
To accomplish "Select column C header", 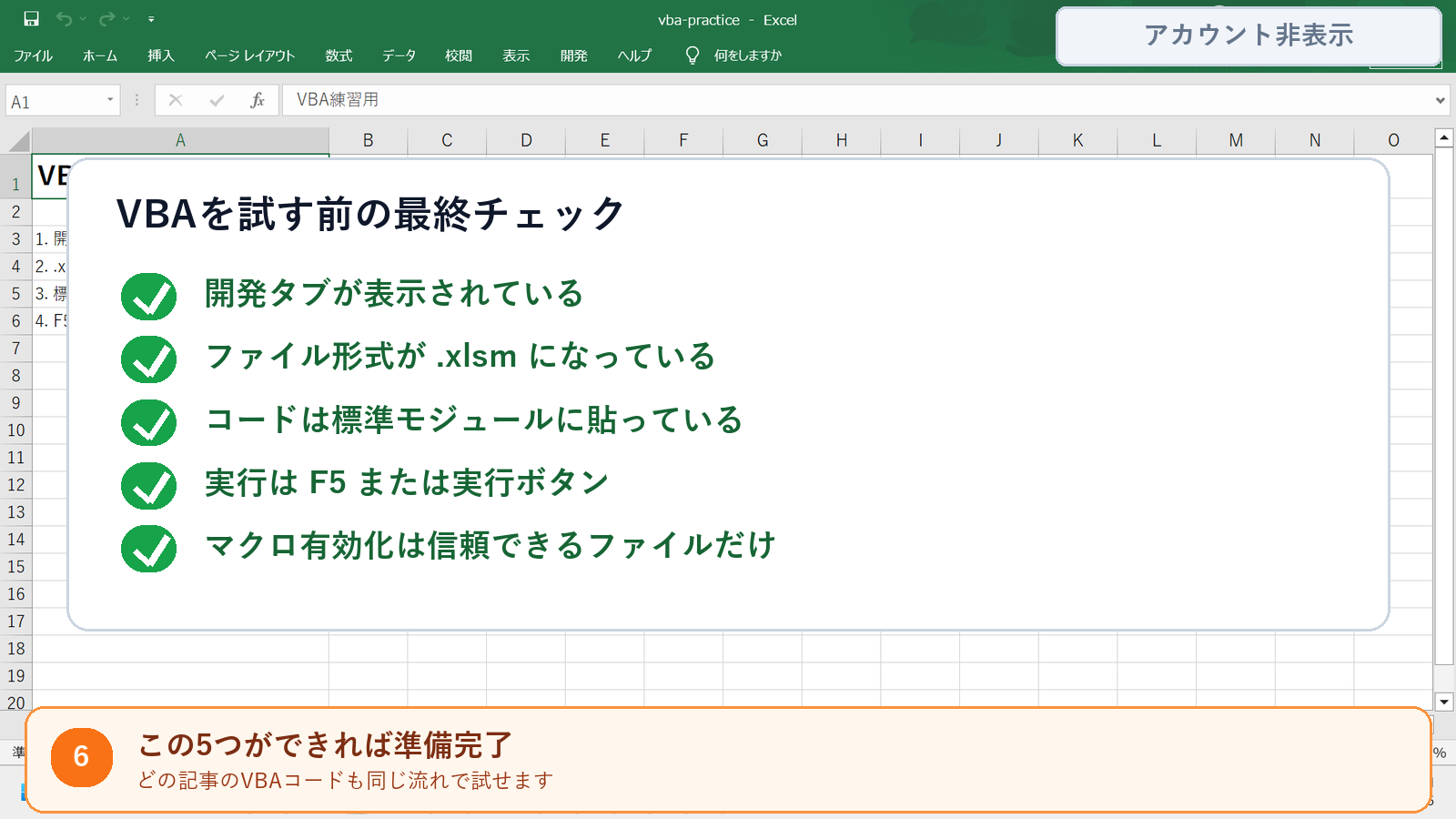I will click(x=447, y=140).
